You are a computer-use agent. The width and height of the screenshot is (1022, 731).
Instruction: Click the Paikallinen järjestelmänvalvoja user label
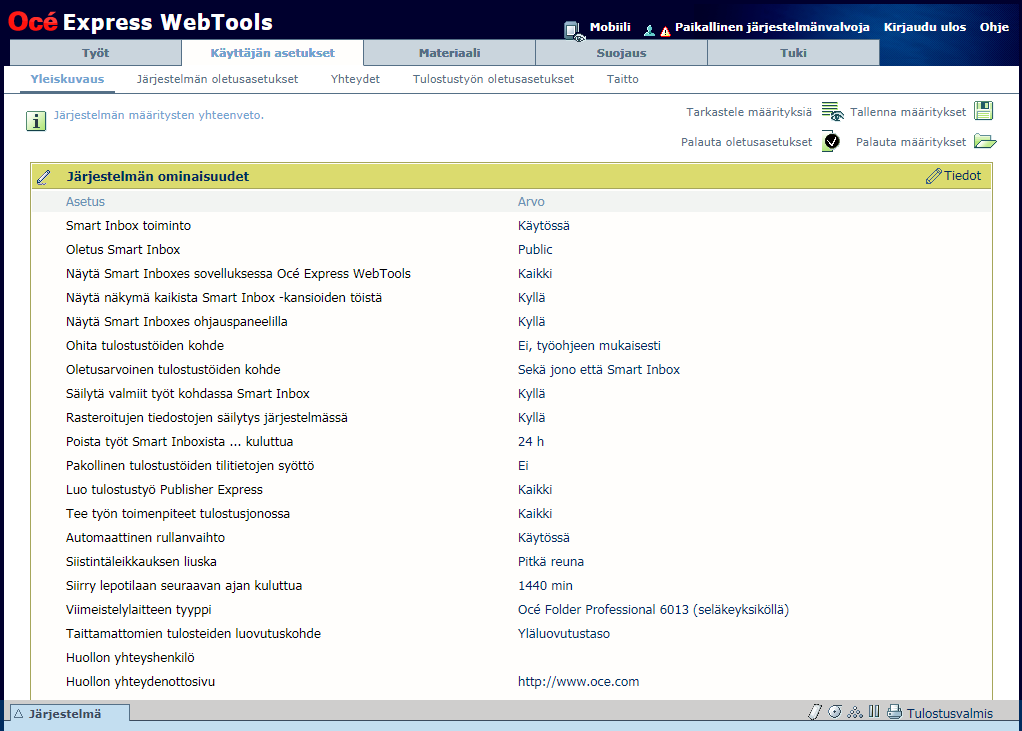(772, 27)
